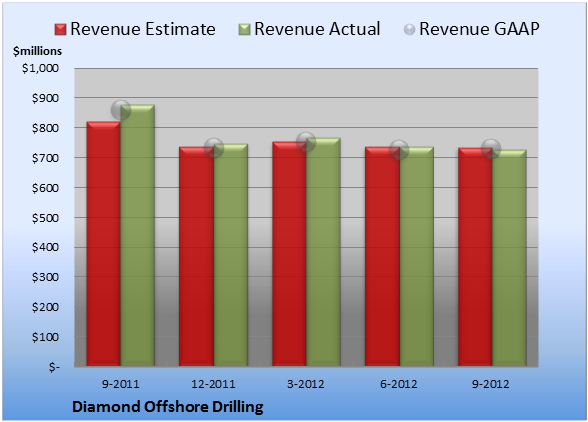Click the $600 axis value
Image resolution: width=588 pixels, height=422 pixels.
(45, 188)
